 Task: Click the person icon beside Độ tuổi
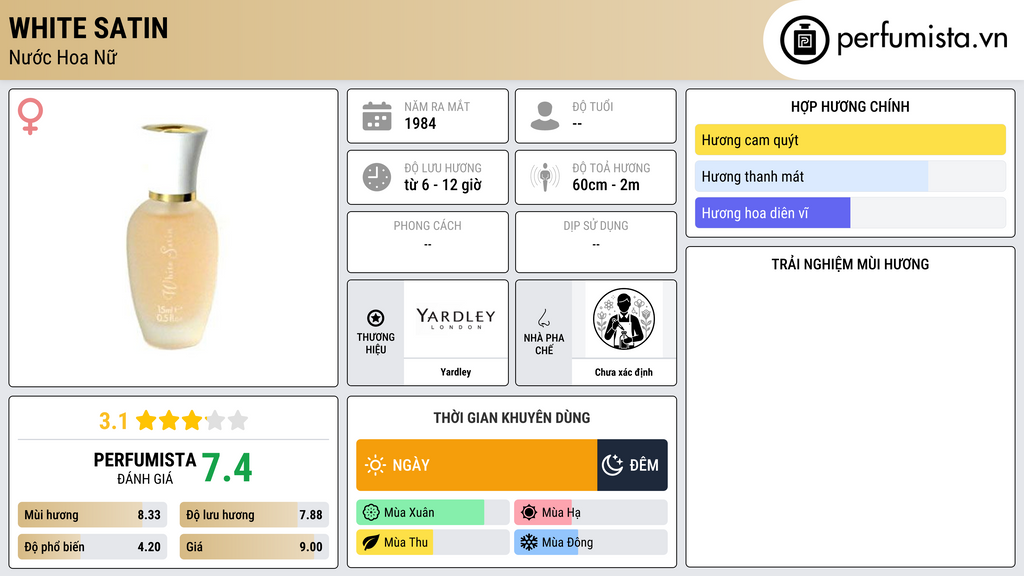545,116
